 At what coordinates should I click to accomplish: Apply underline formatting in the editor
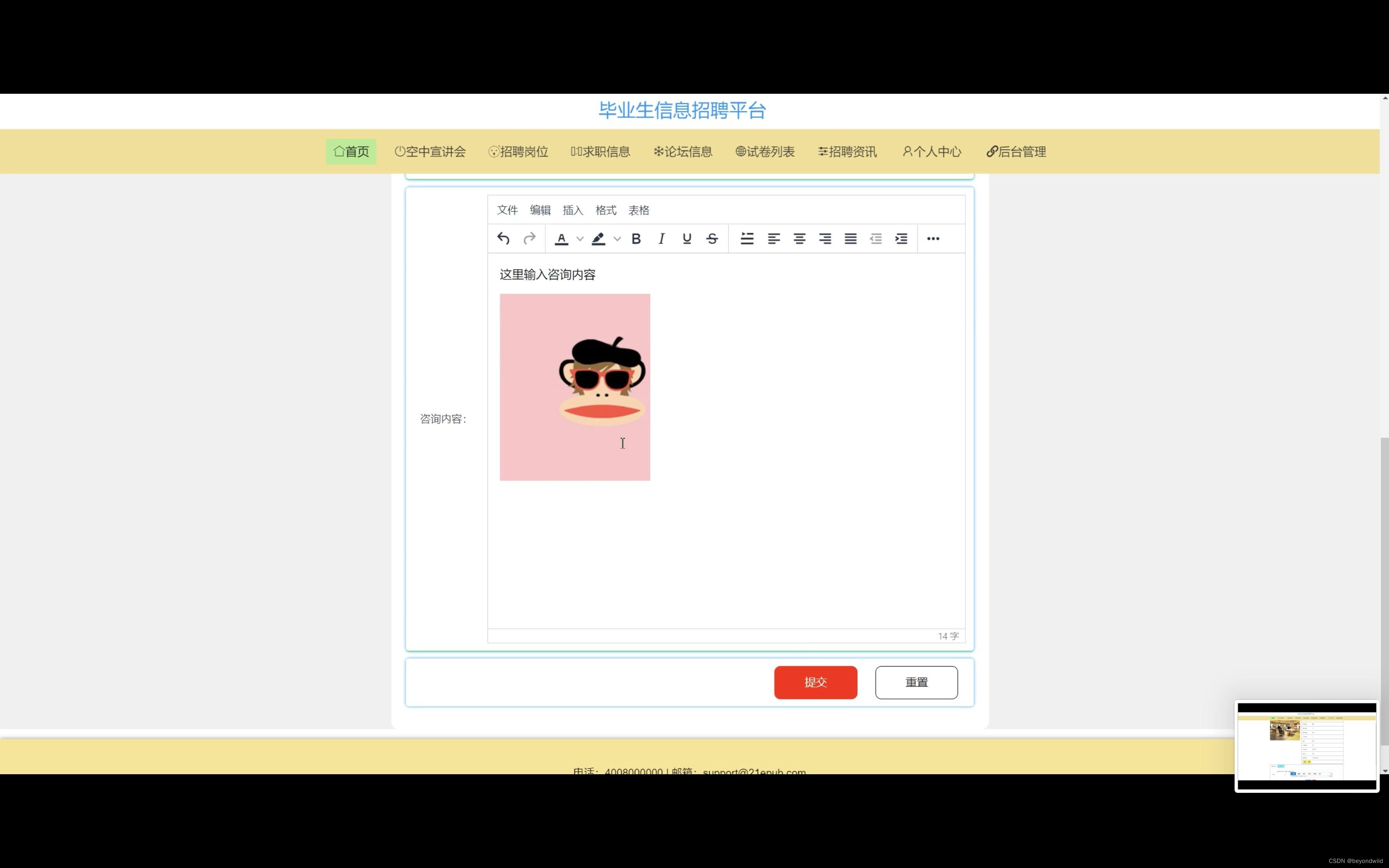coord(686,238)
